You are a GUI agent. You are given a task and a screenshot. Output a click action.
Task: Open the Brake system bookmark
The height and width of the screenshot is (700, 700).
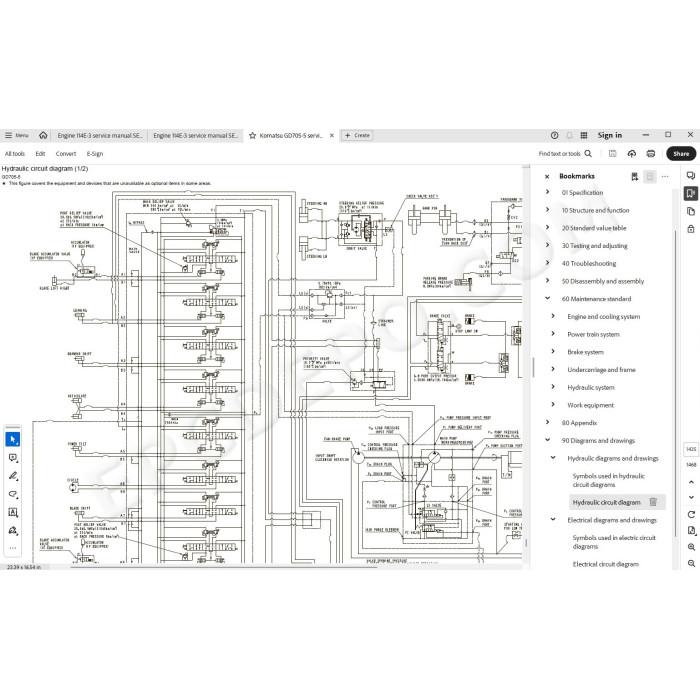(585, 352)
